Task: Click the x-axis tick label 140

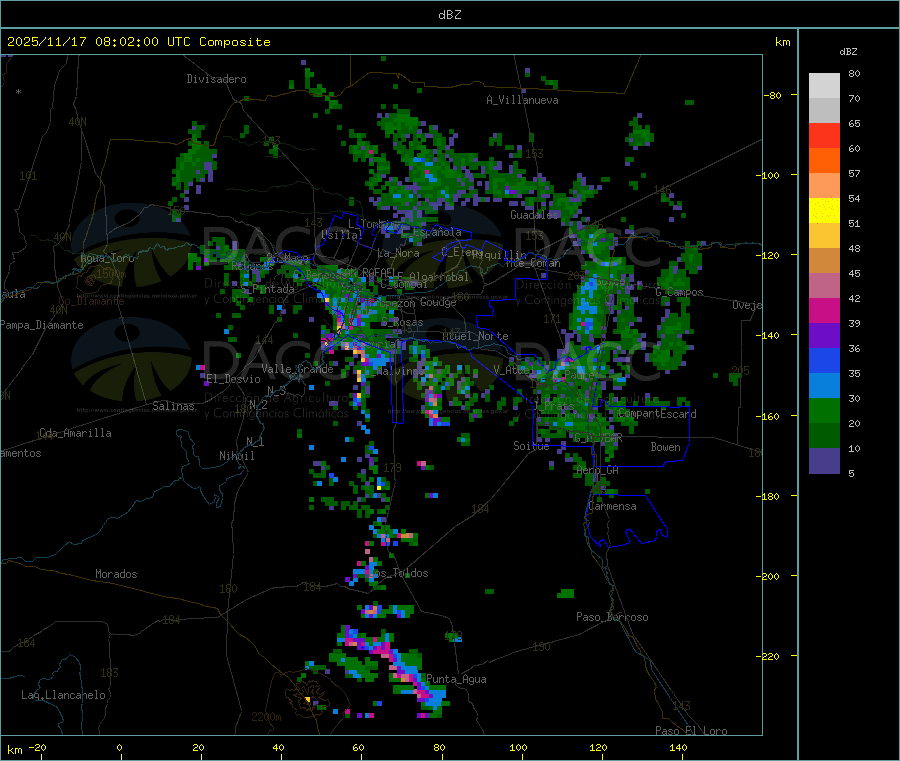Action: (x=678, y=747)
